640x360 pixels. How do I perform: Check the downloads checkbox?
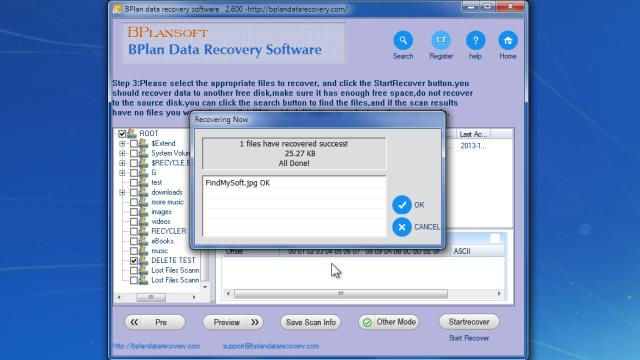134,192
